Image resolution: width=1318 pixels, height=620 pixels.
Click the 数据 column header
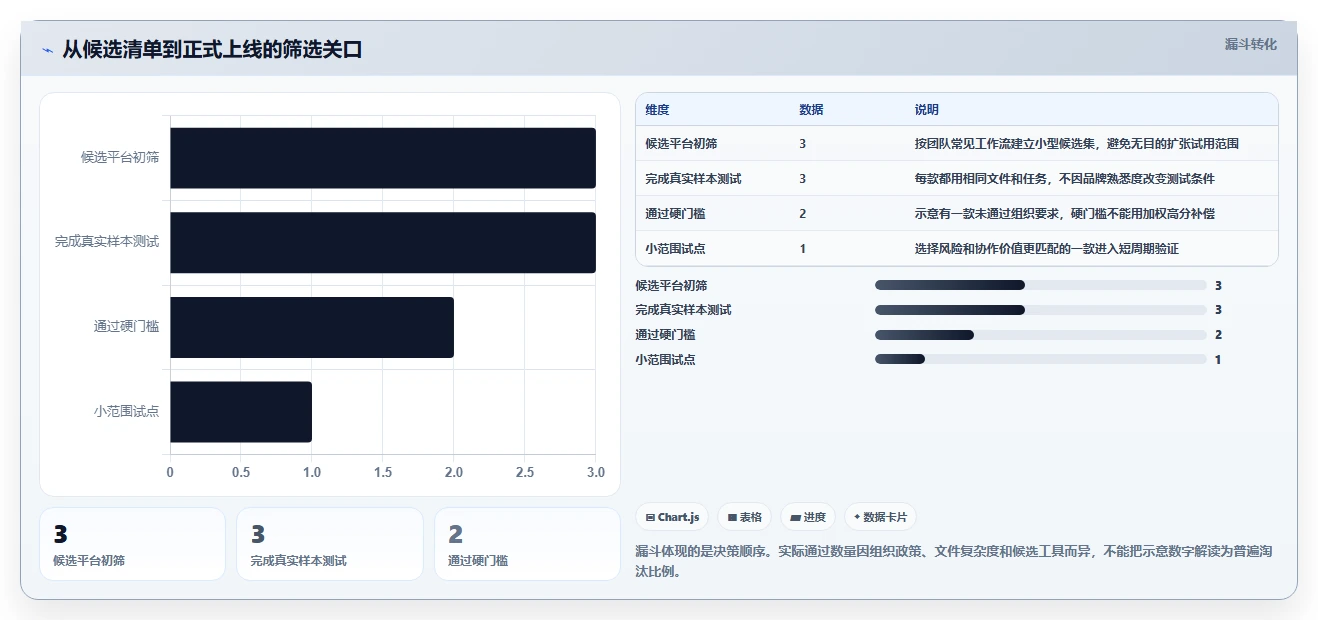tap(811, 110)
